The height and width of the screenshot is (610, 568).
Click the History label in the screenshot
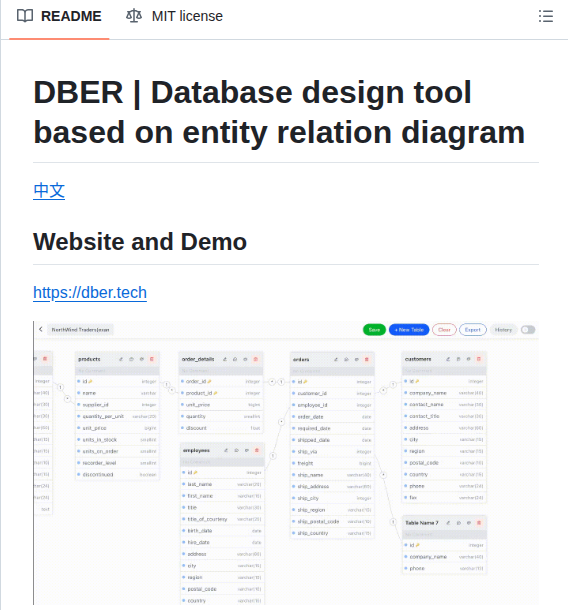pos(503,330)
